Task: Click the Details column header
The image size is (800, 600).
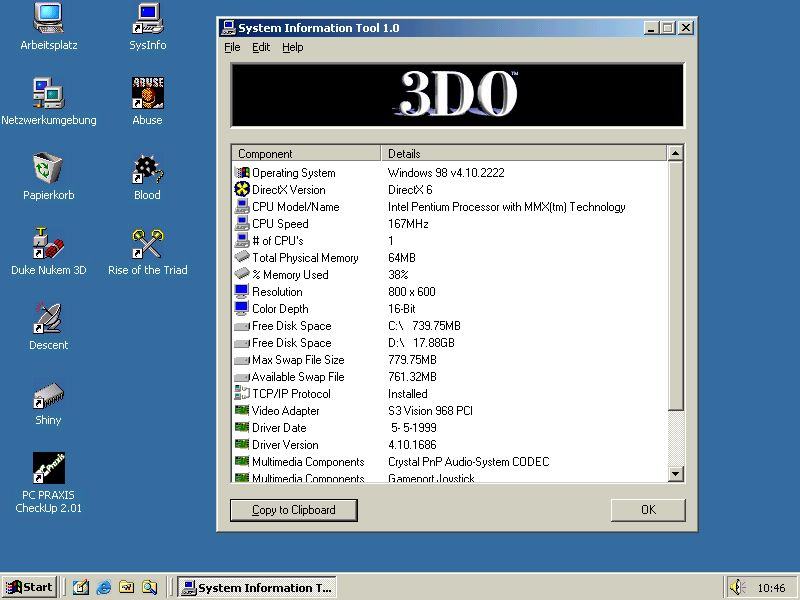Action: click(523, 154)
